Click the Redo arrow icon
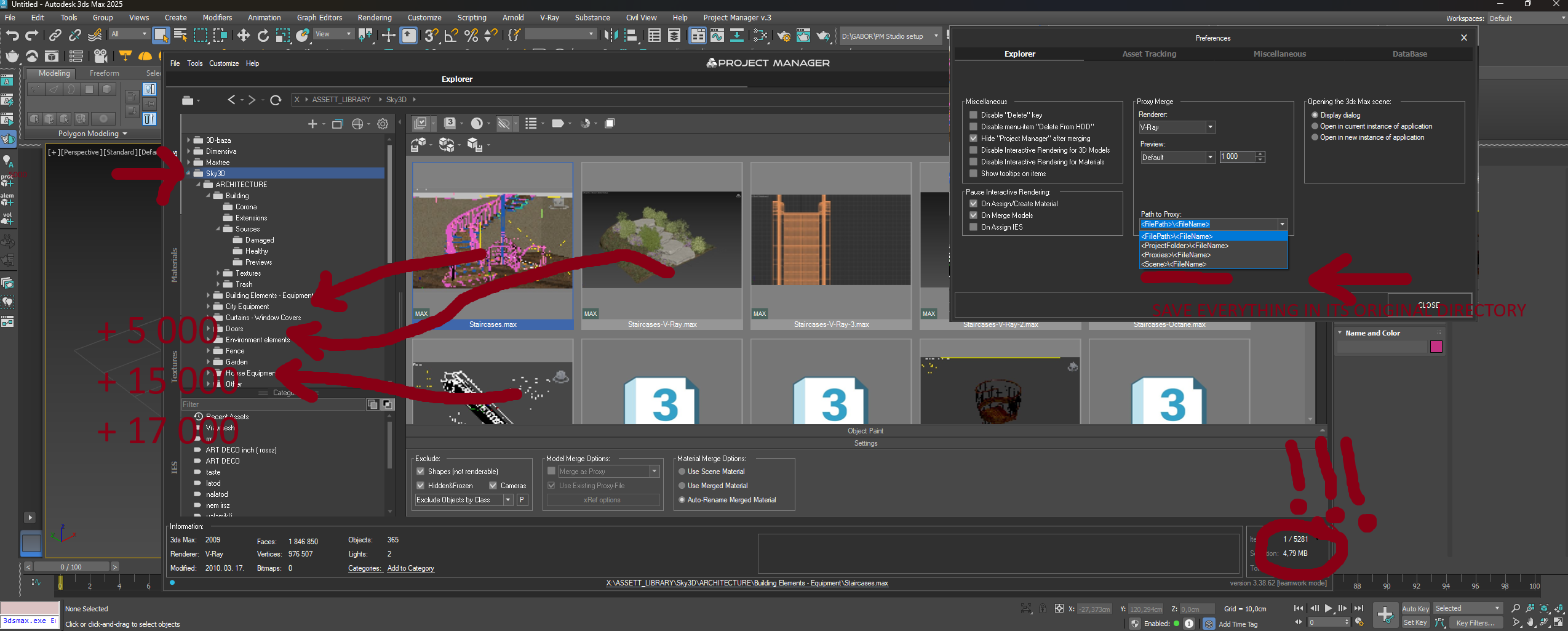Viewport: 1568px width, 631px height. pyautogui.click(x=32, y=35)
